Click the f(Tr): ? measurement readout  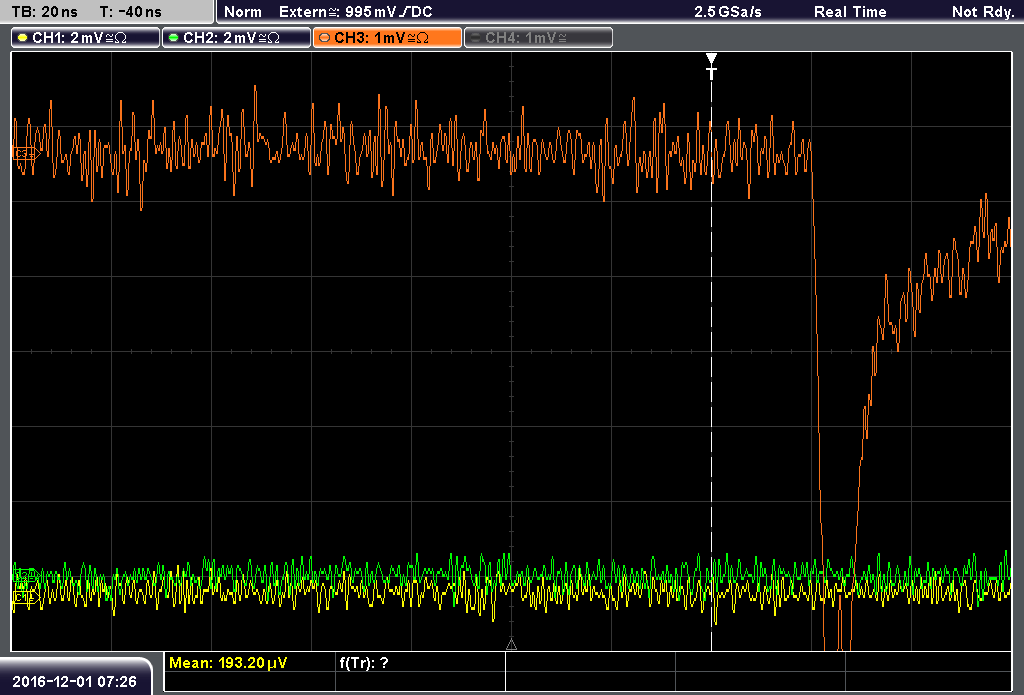pyautogui.click(x=364, y=663)
